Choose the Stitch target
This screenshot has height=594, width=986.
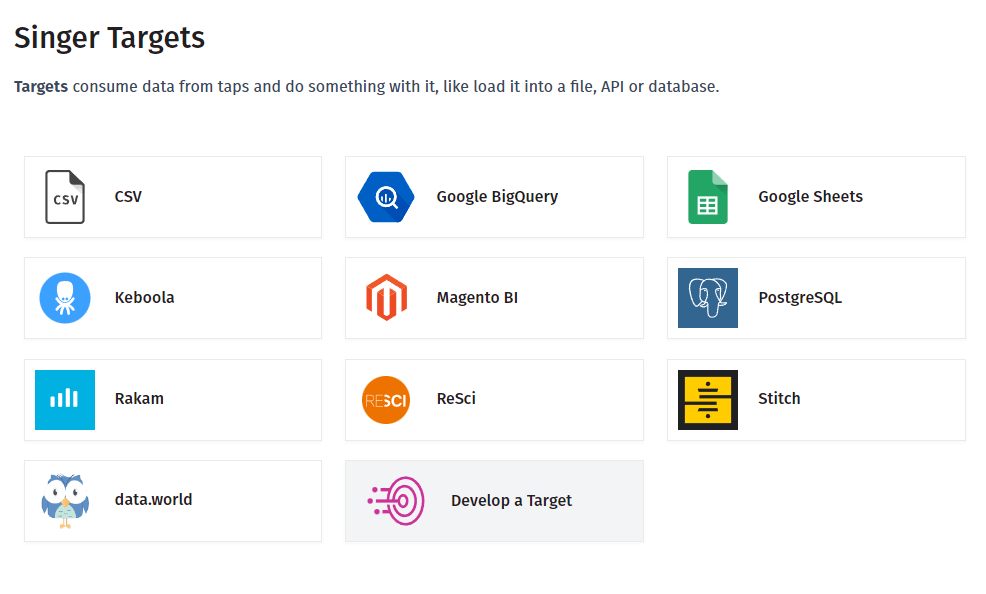[816, 399]
